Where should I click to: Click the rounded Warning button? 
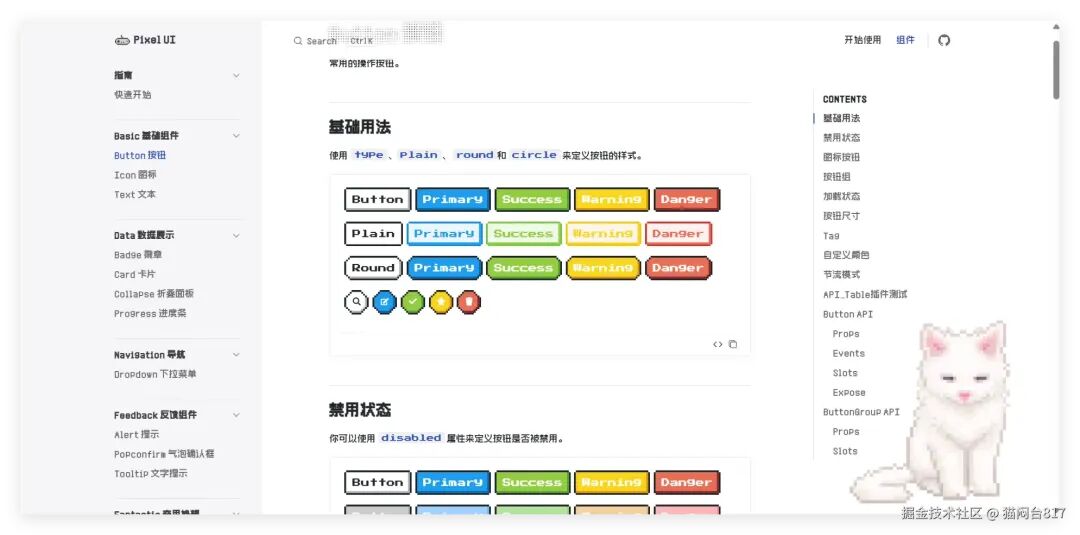click(603, 268)
